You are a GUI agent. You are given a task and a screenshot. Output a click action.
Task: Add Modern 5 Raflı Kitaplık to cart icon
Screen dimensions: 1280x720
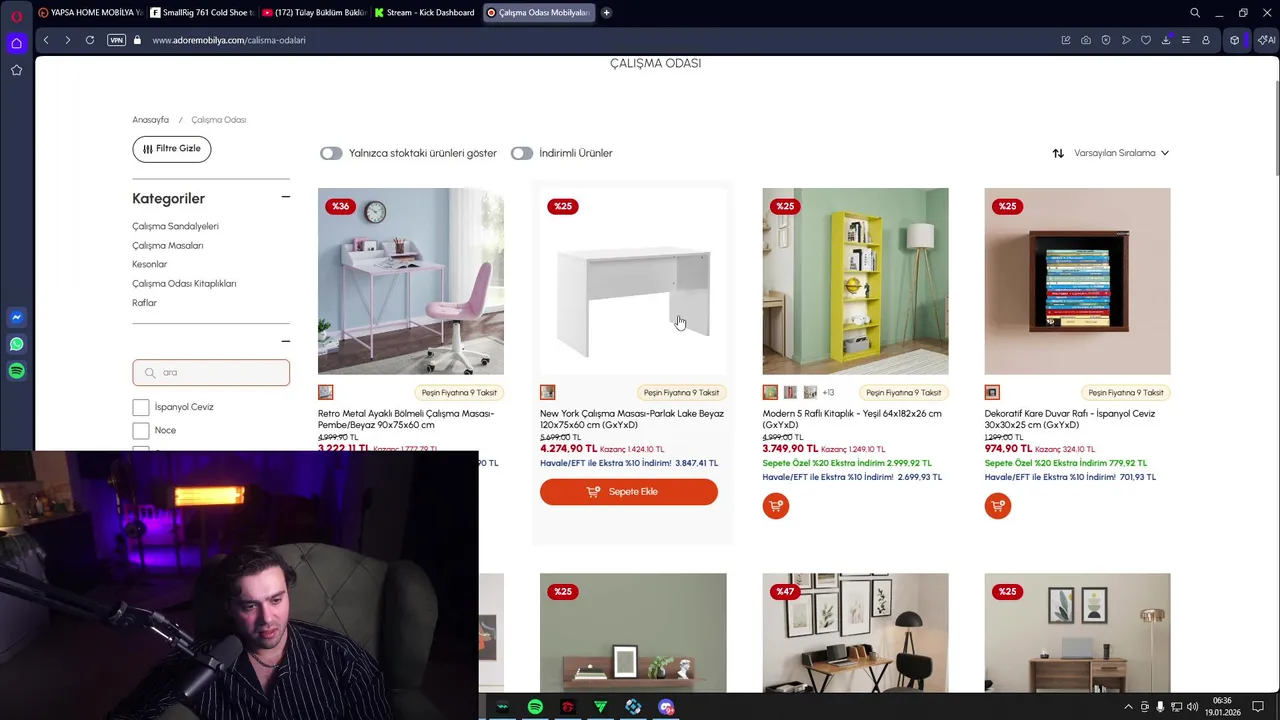tap(776, 506)
